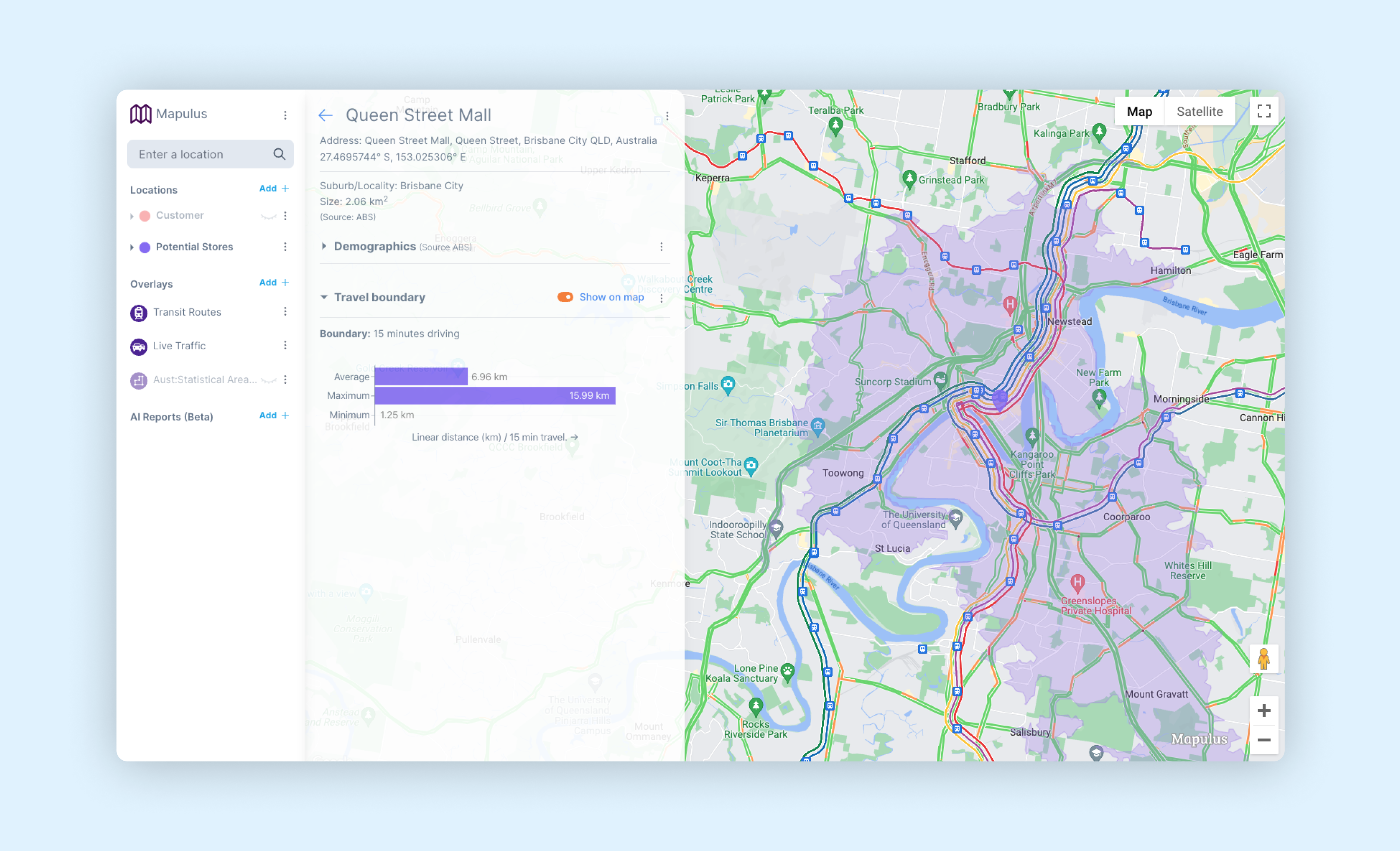The height and width of the screenshot is (851, 1400).
Task: Click the Kalinga Park map marker
Action: (x=1099, y=133)
